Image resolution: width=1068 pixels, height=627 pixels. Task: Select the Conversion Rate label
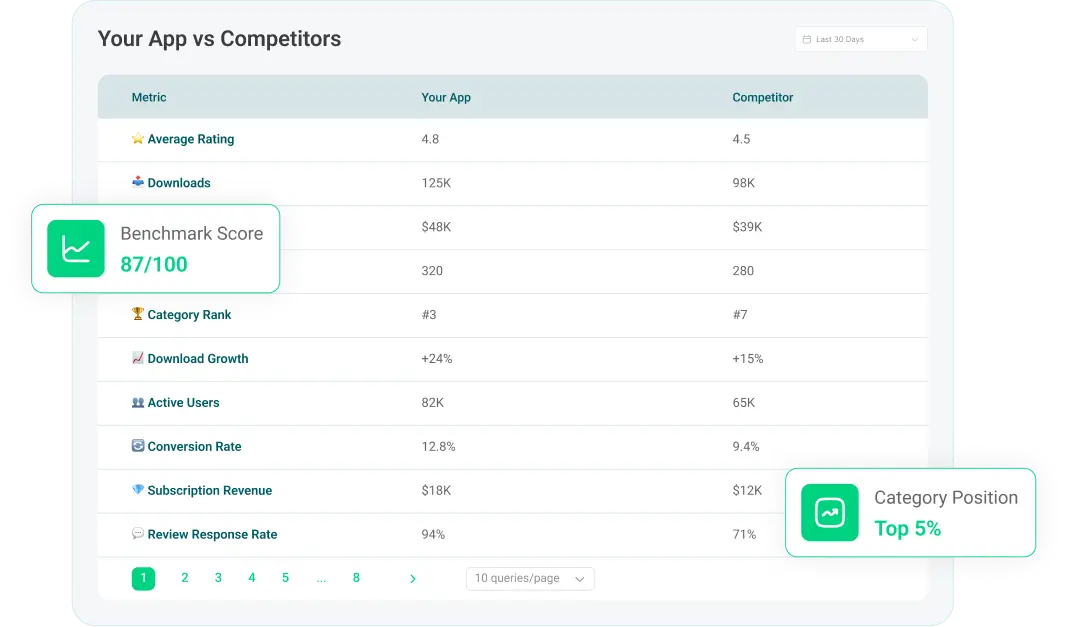tap(195, 447)
